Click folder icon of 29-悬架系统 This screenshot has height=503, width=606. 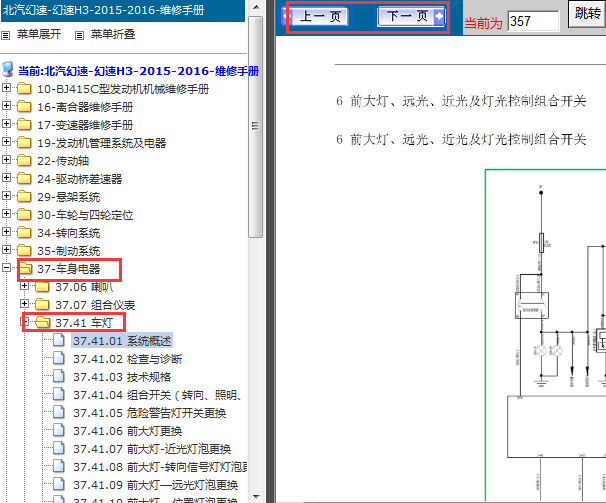[x=24, y=197]
